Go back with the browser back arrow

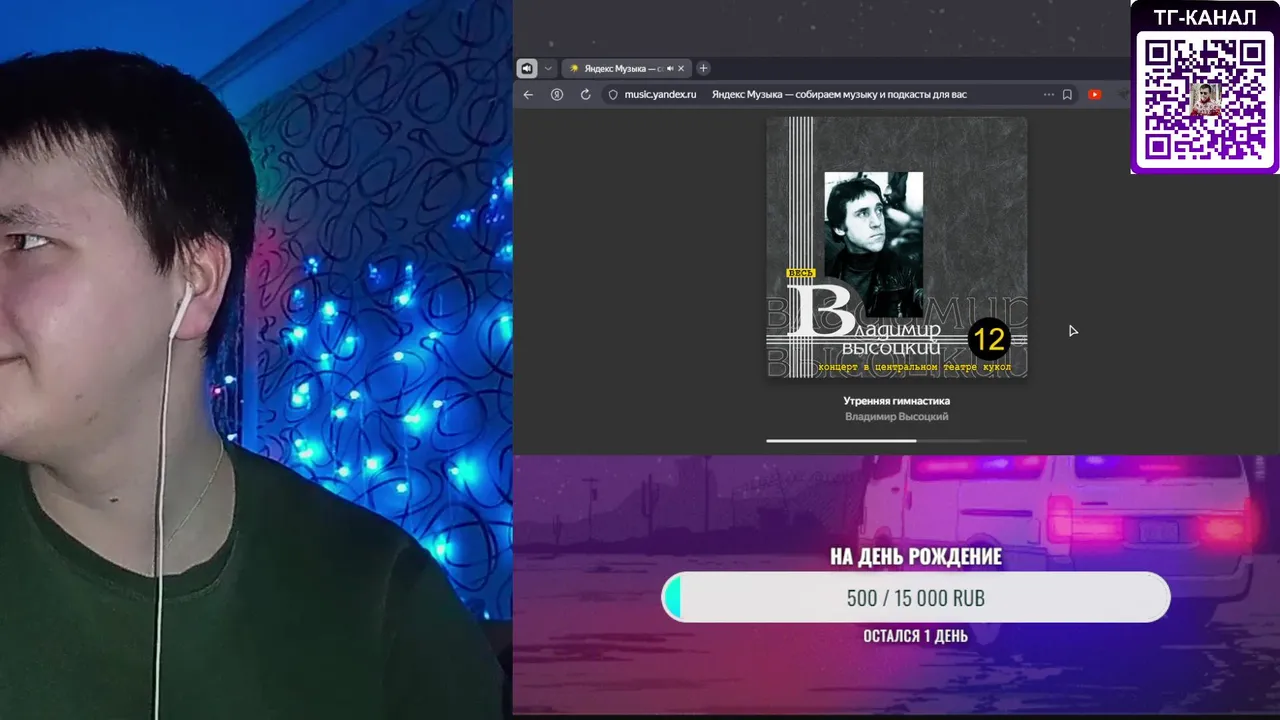(529, 94)
